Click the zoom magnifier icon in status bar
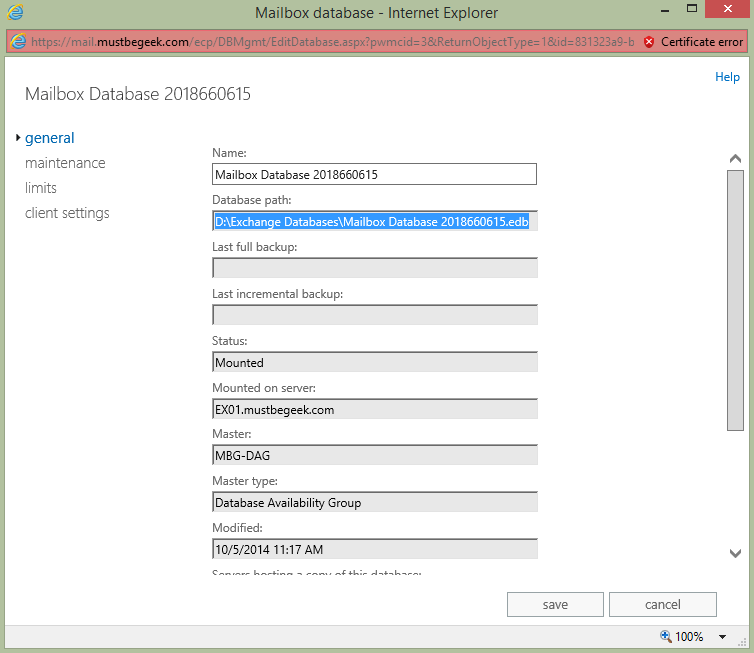Screen dimensions: 754x653 tap(666, 636)
